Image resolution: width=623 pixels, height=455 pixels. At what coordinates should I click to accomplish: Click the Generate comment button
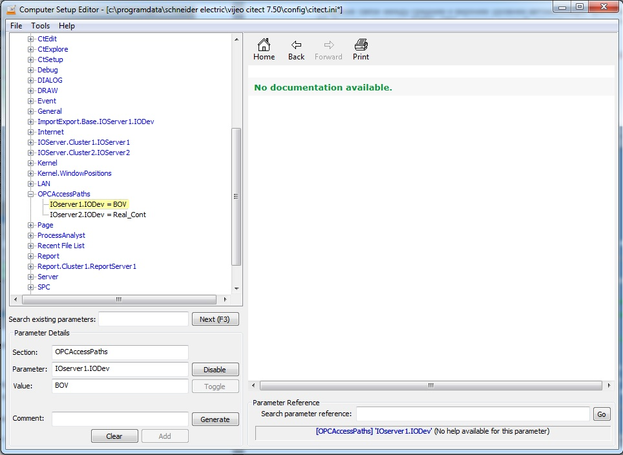tap(215, 419)
